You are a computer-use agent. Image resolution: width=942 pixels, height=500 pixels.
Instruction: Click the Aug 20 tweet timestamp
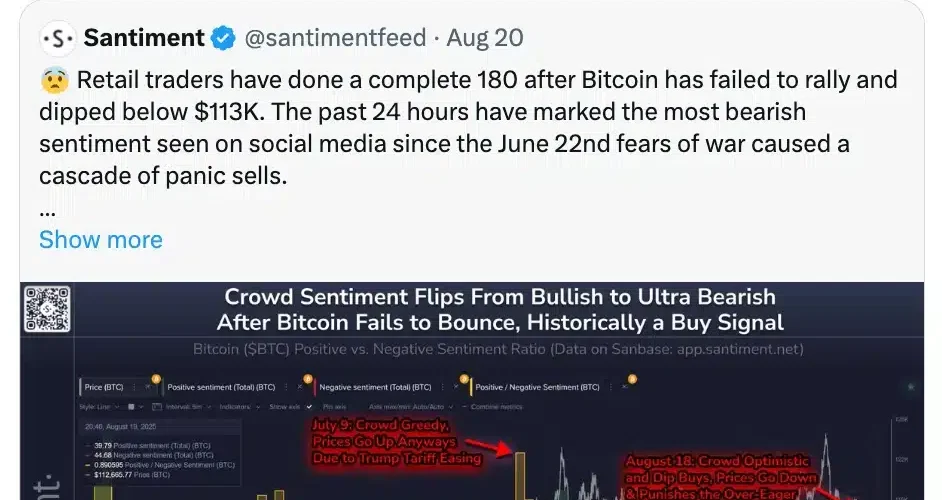pos(484,39)
